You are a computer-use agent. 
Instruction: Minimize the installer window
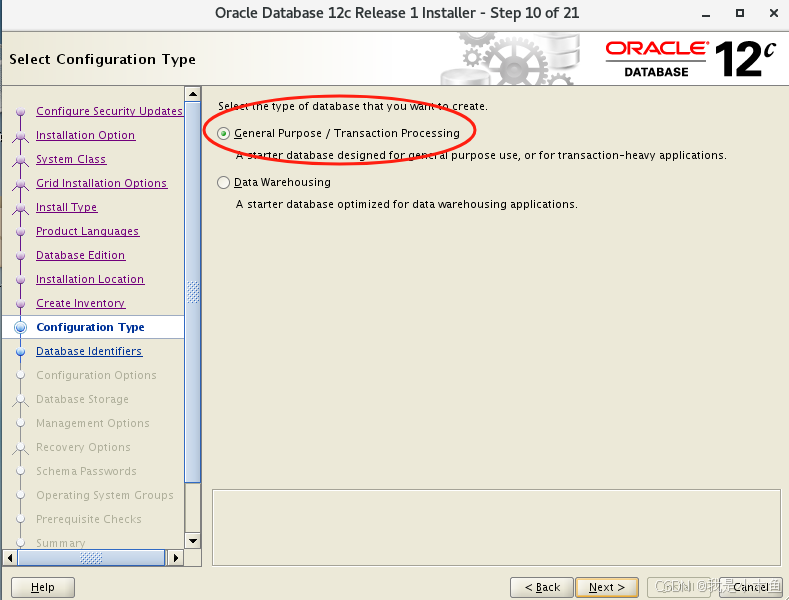(706, 14)
